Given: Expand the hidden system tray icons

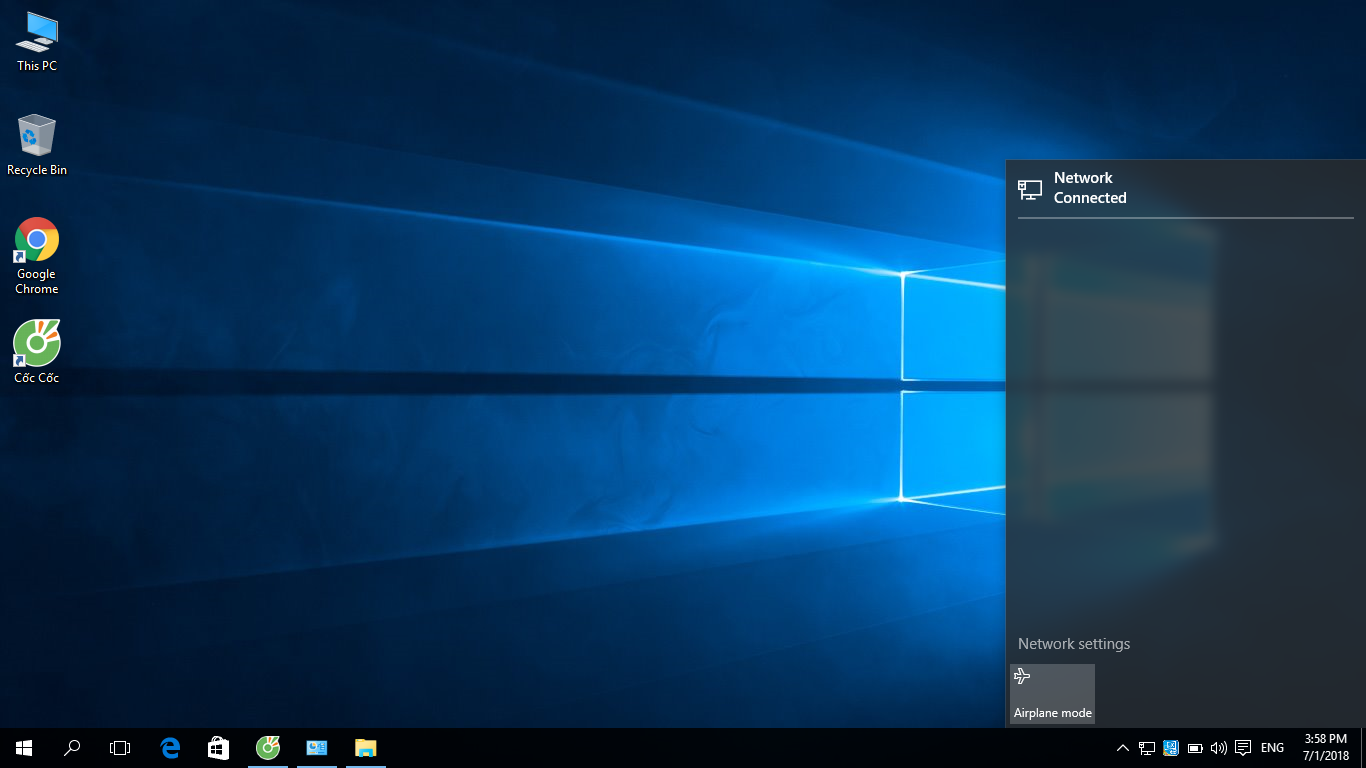Looking at the screenshot, I should coord(1122,747).
